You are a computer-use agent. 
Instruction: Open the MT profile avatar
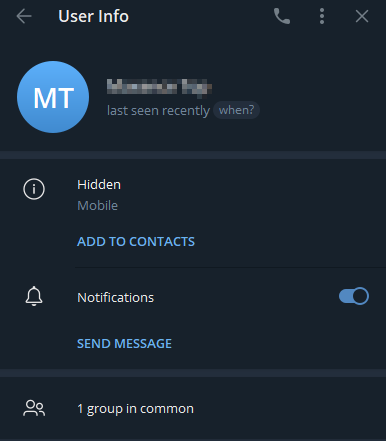53,97
